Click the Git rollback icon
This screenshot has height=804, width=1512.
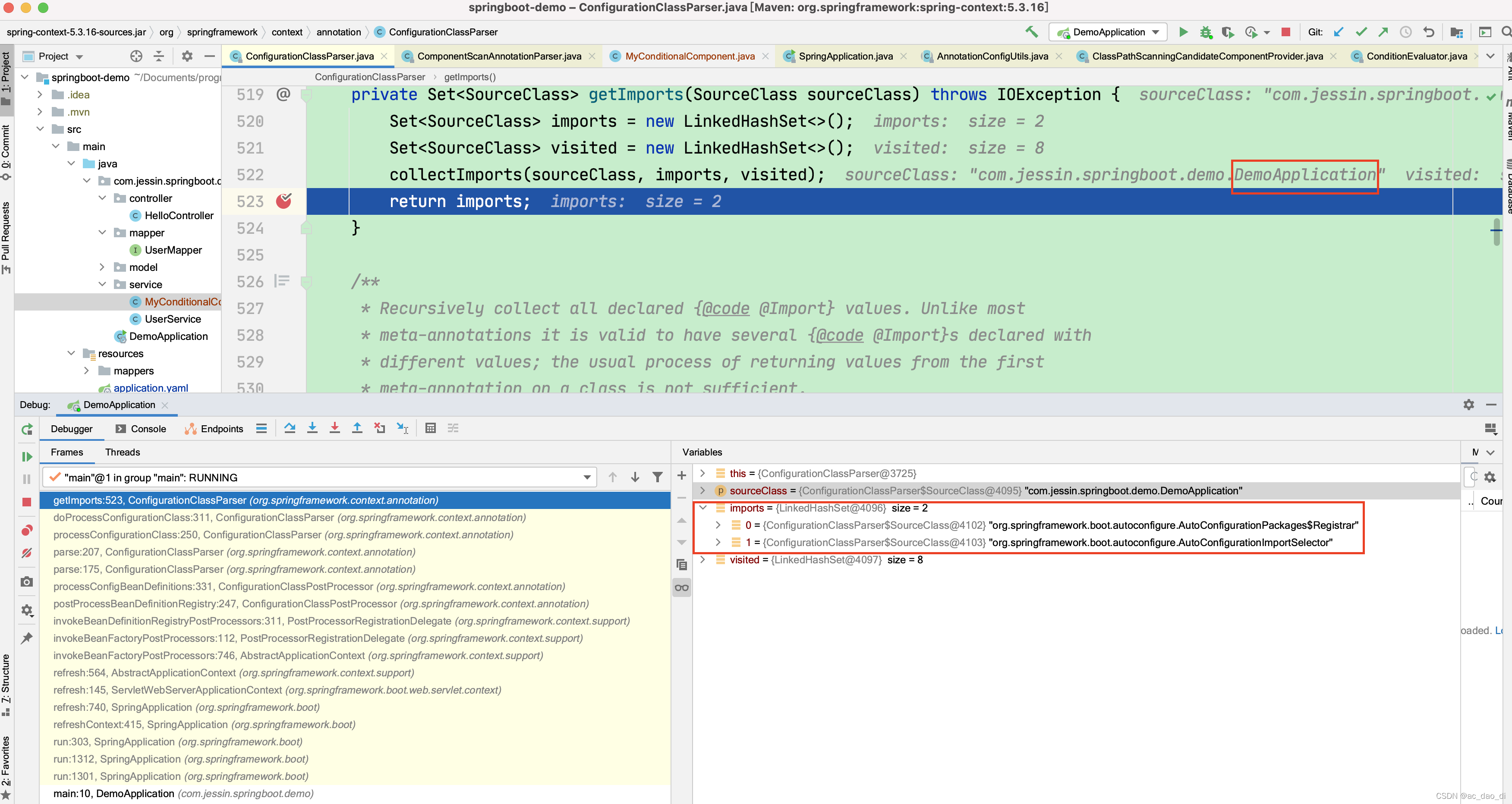coord(1429,31)
